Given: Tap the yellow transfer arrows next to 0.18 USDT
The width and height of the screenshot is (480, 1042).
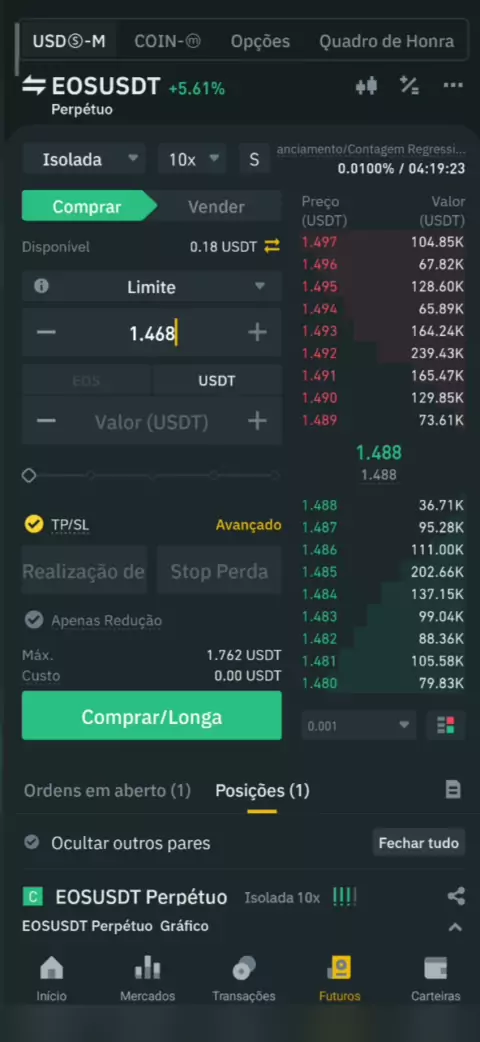Looking at the screenshot, I should click(x=272, y=247).
